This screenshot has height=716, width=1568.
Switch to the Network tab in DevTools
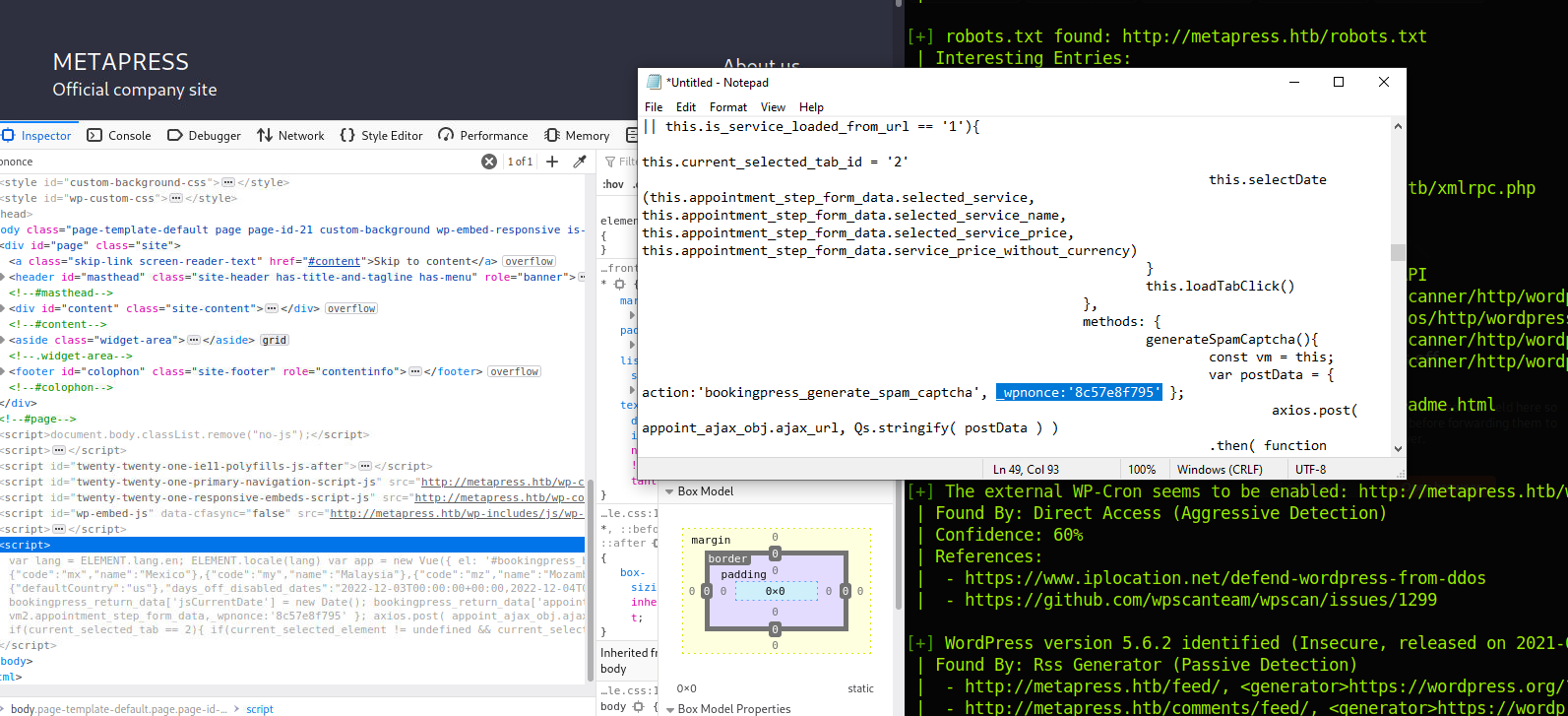pos(290,136)
